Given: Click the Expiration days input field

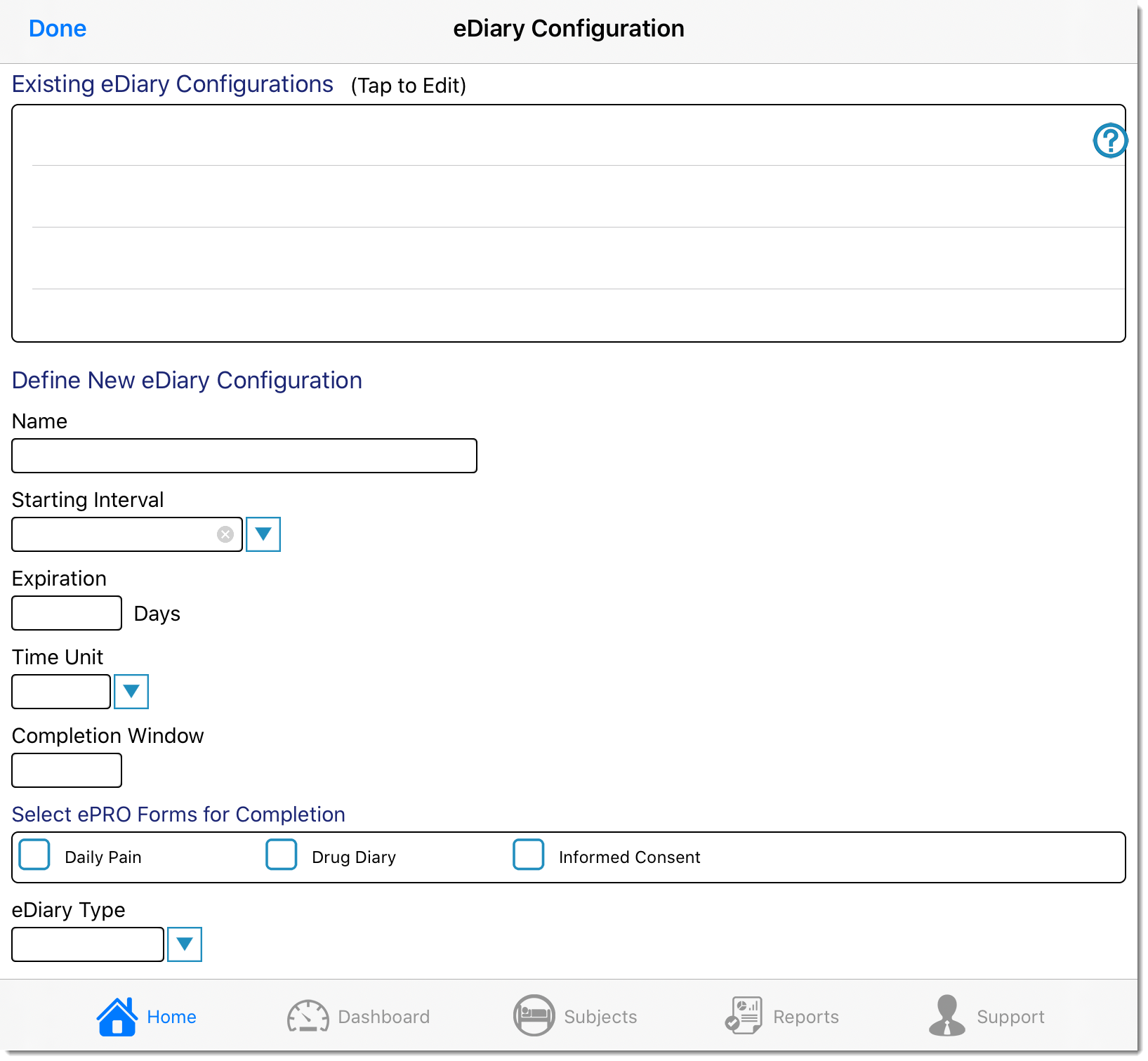Looking at the screenshot, I should (x=67, y=613).
